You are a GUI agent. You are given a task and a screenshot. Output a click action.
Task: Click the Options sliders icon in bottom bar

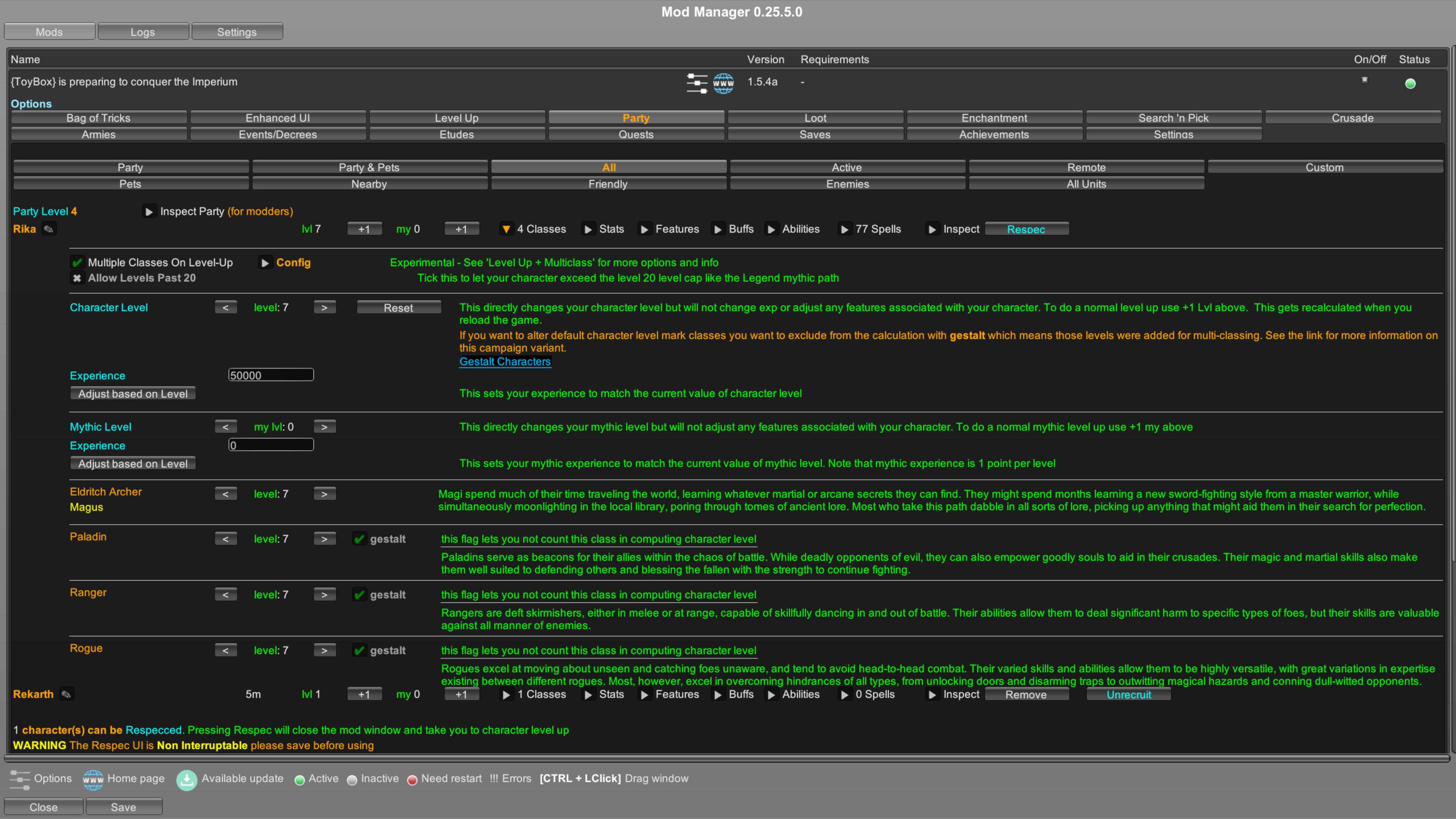click(20, 780)
